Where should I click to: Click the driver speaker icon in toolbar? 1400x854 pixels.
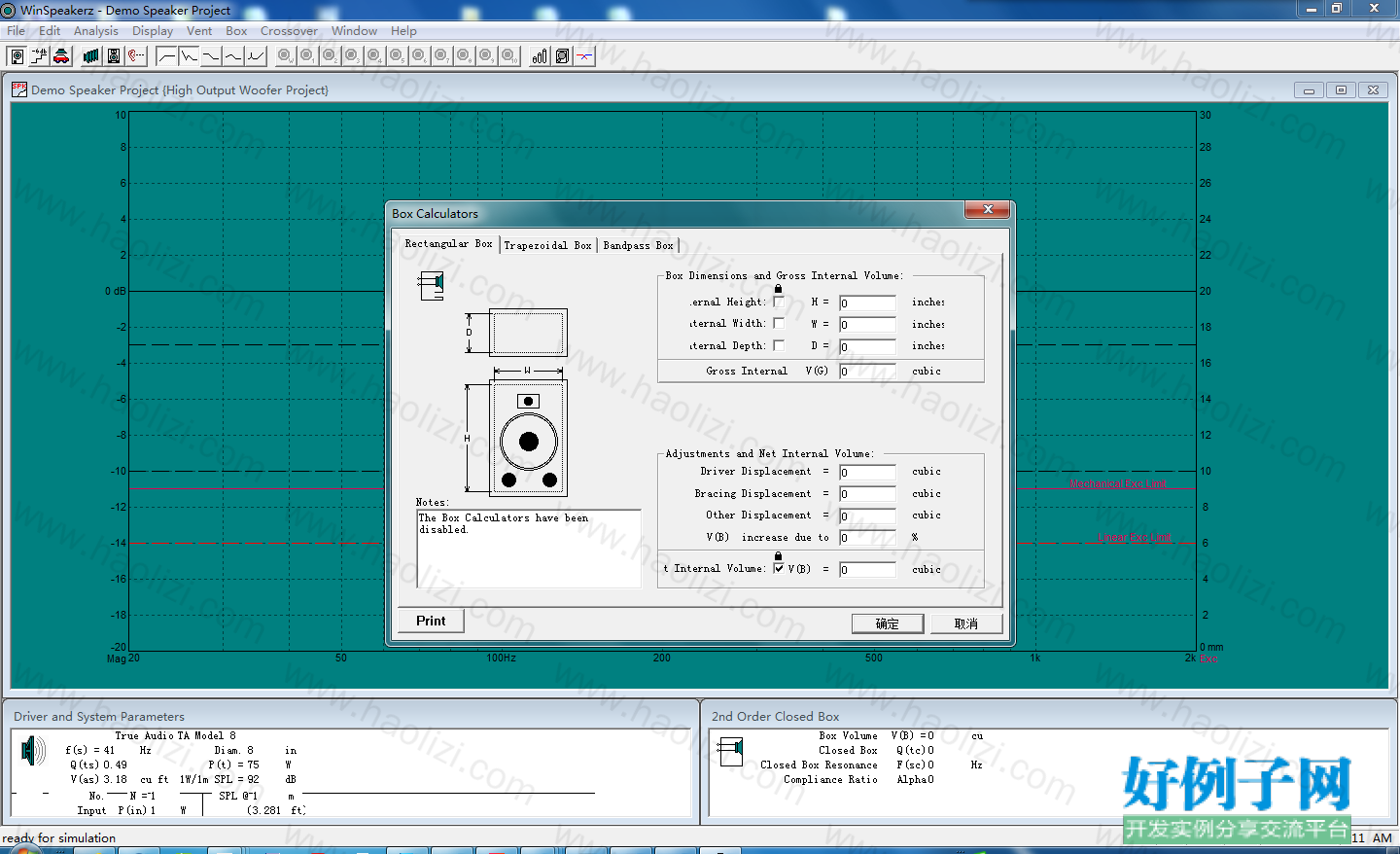pos(17,55)
